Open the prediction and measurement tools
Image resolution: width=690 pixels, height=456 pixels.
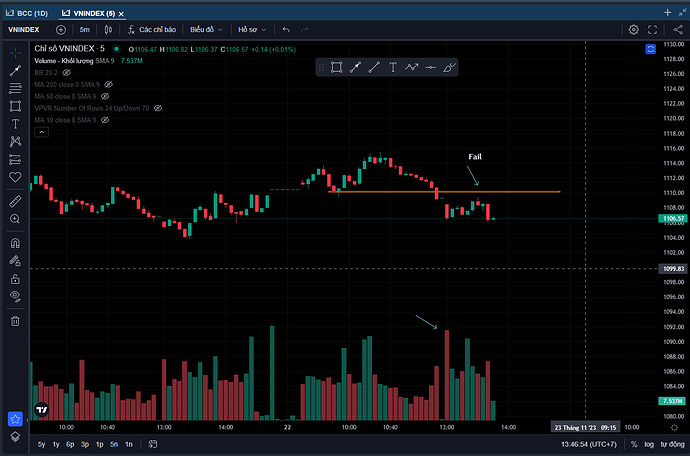[15, 159]
